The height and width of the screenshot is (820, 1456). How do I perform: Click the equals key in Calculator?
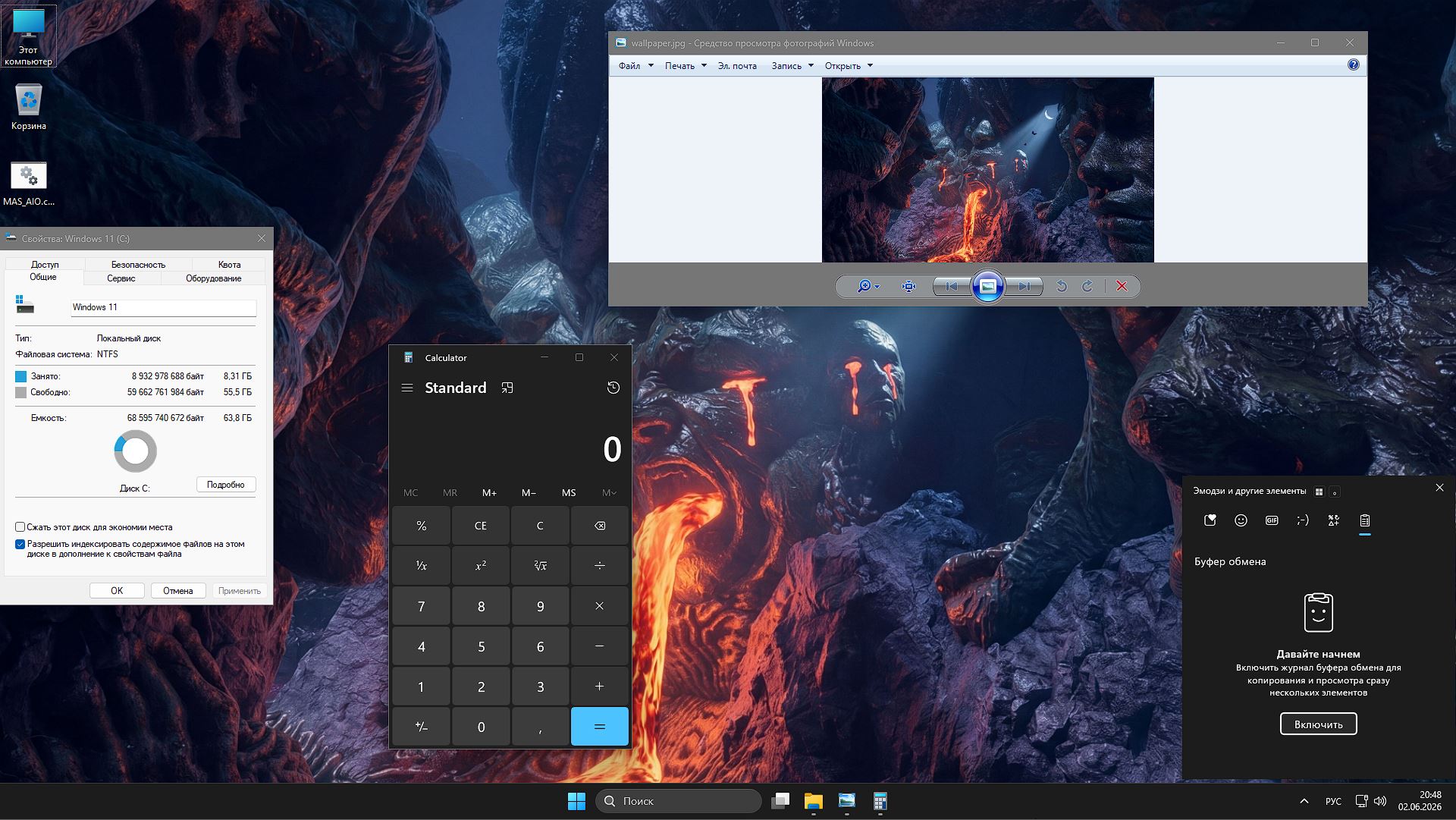[x=600, y=727]
